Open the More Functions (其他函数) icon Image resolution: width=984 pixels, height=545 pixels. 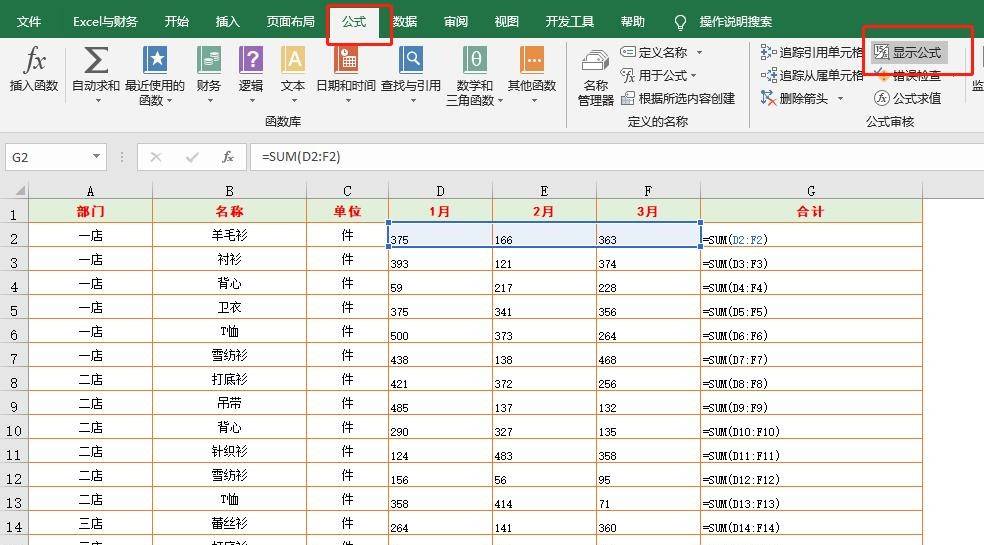tap(532, 61)
